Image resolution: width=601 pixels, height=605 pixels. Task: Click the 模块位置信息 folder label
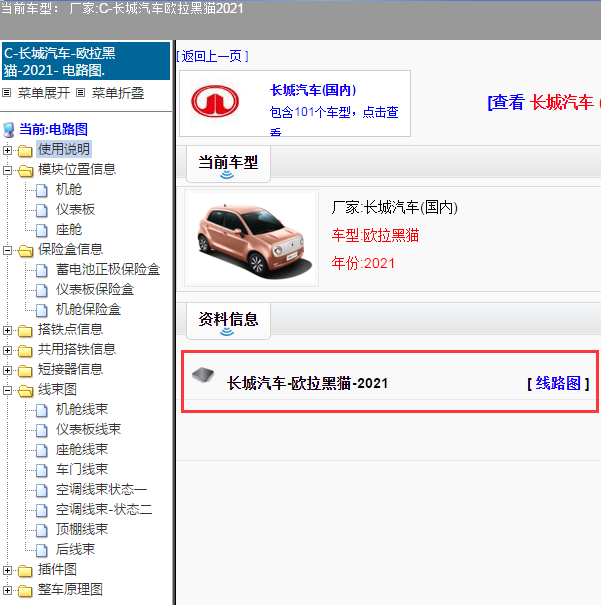point(77,169)
